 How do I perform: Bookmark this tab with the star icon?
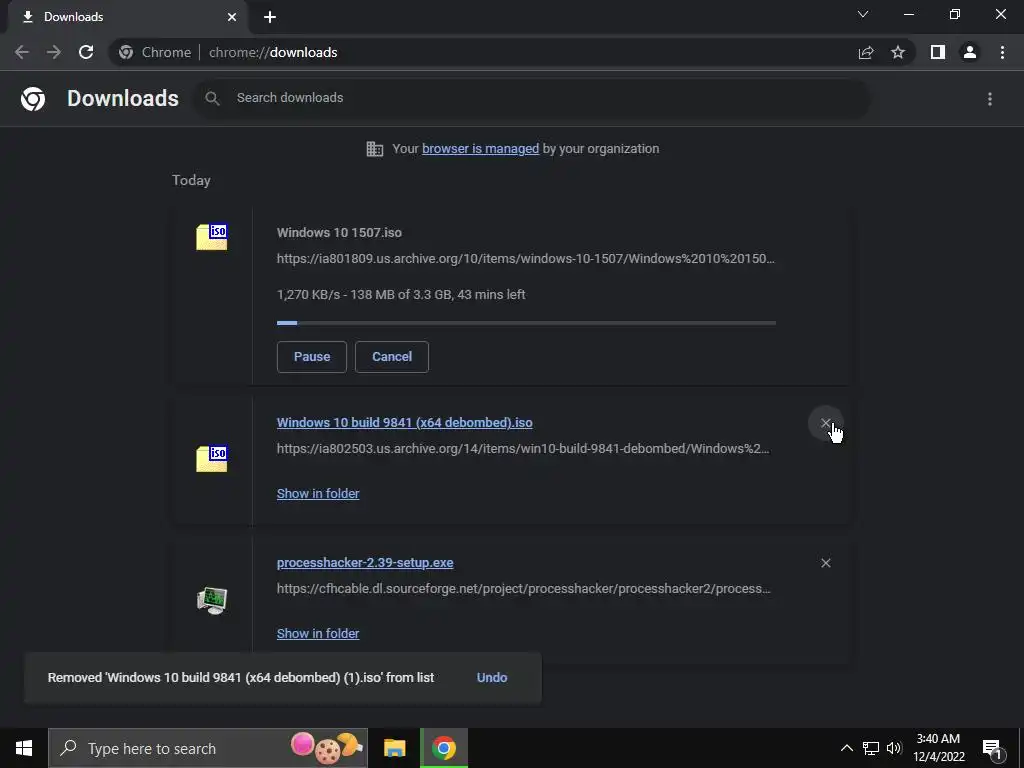(x=898, y=52)
